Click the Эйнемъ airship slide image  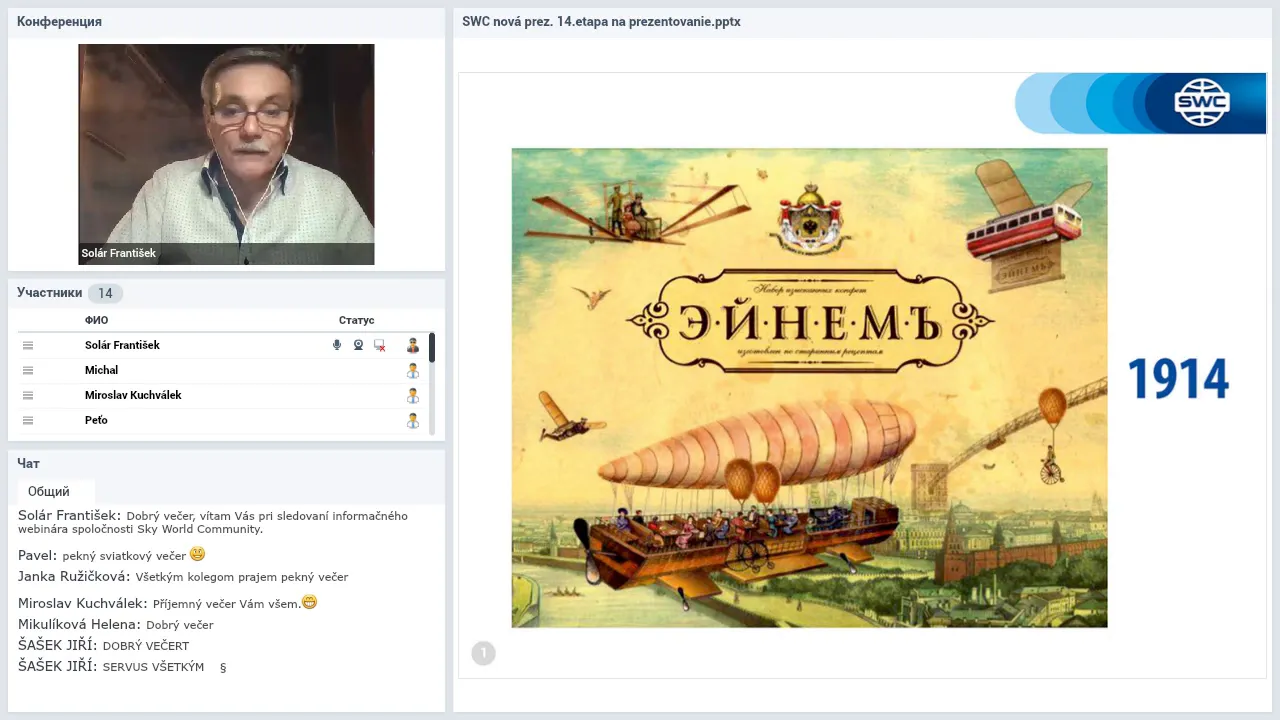point(809,388)
